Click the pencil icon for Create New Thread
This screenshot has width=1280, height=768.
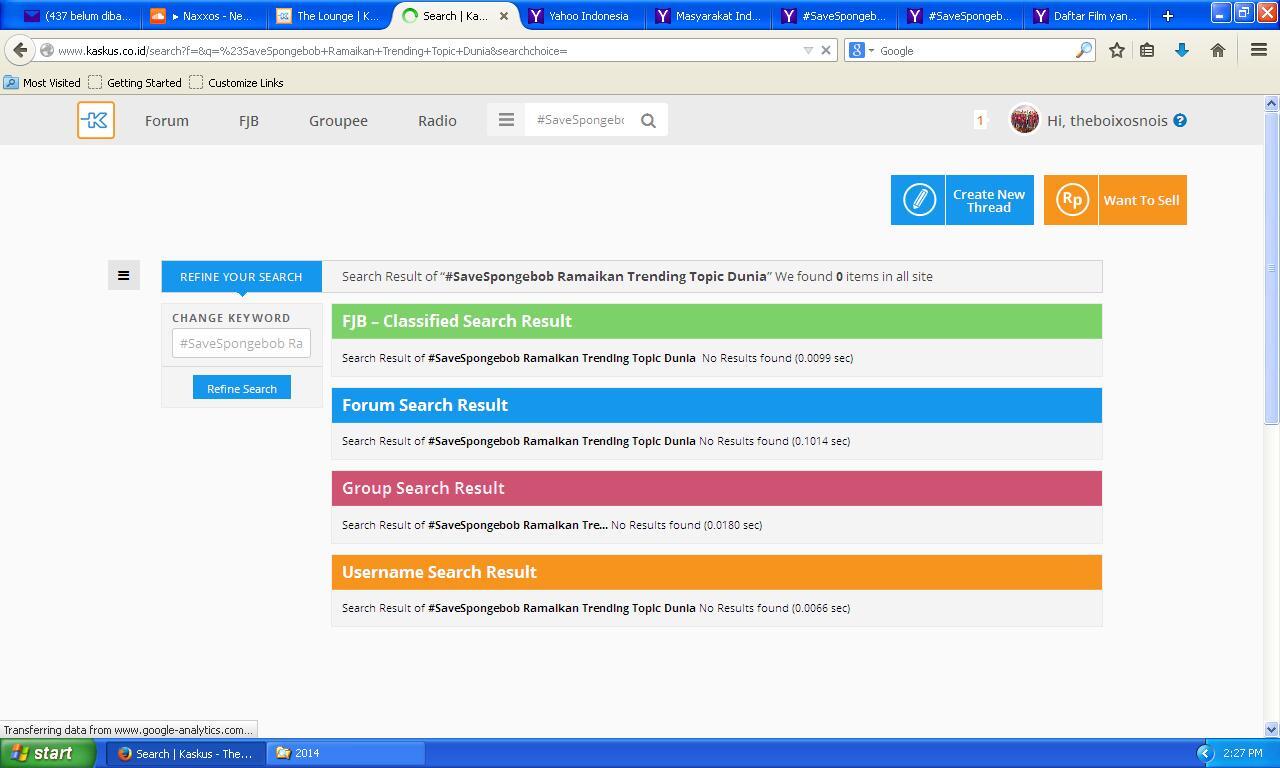(918, 200)
